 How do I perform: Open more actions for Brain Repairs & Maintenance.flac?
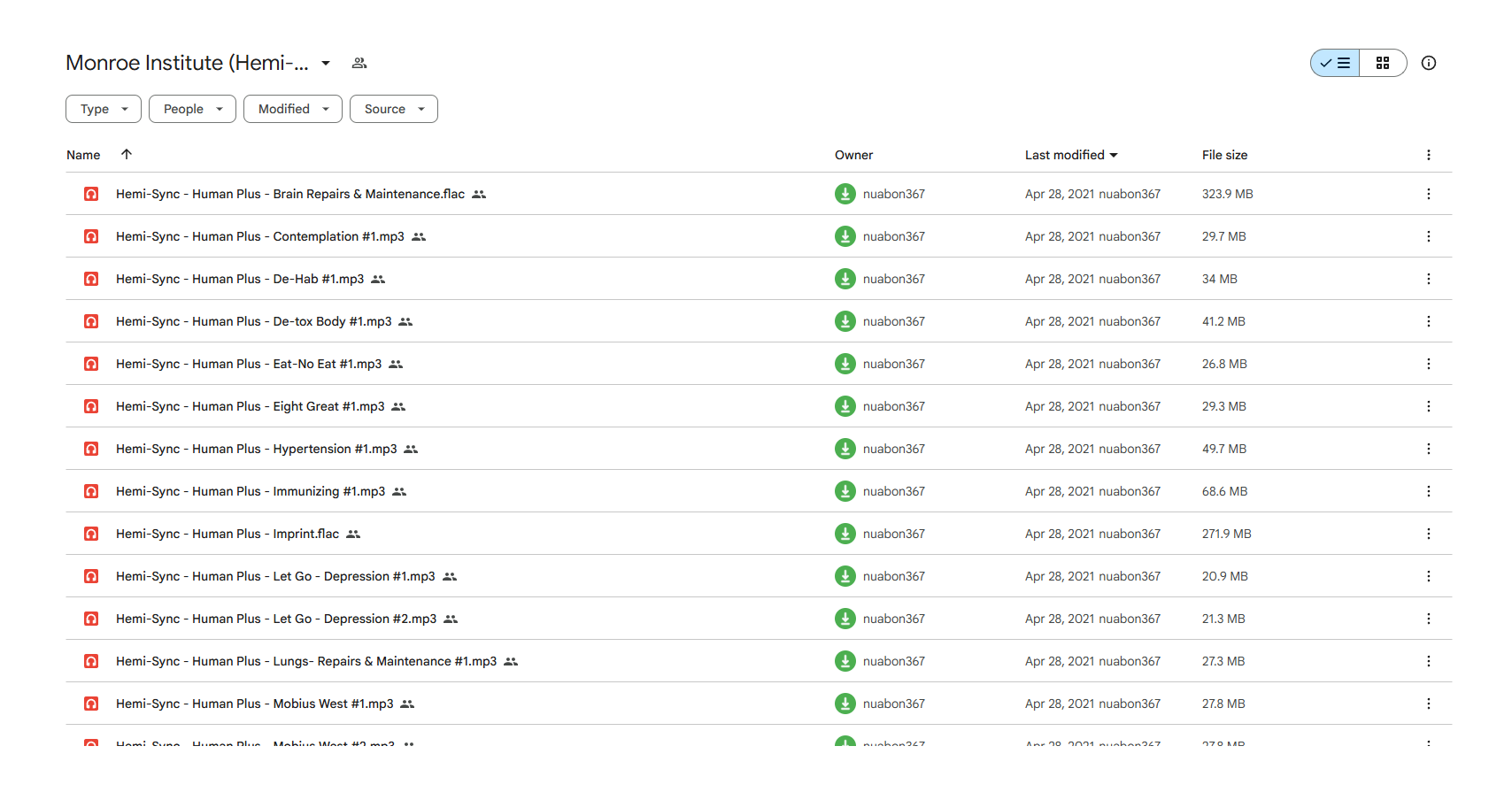point(1428,194)
